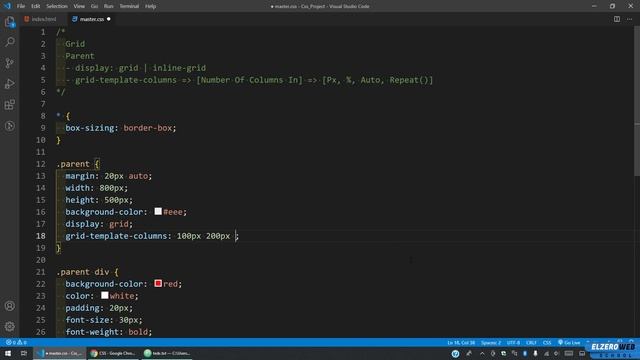This screenshot has height=360, width=640.
Task: Open the editor More Actions ellipsis
Action: click(x=629, y=19)
